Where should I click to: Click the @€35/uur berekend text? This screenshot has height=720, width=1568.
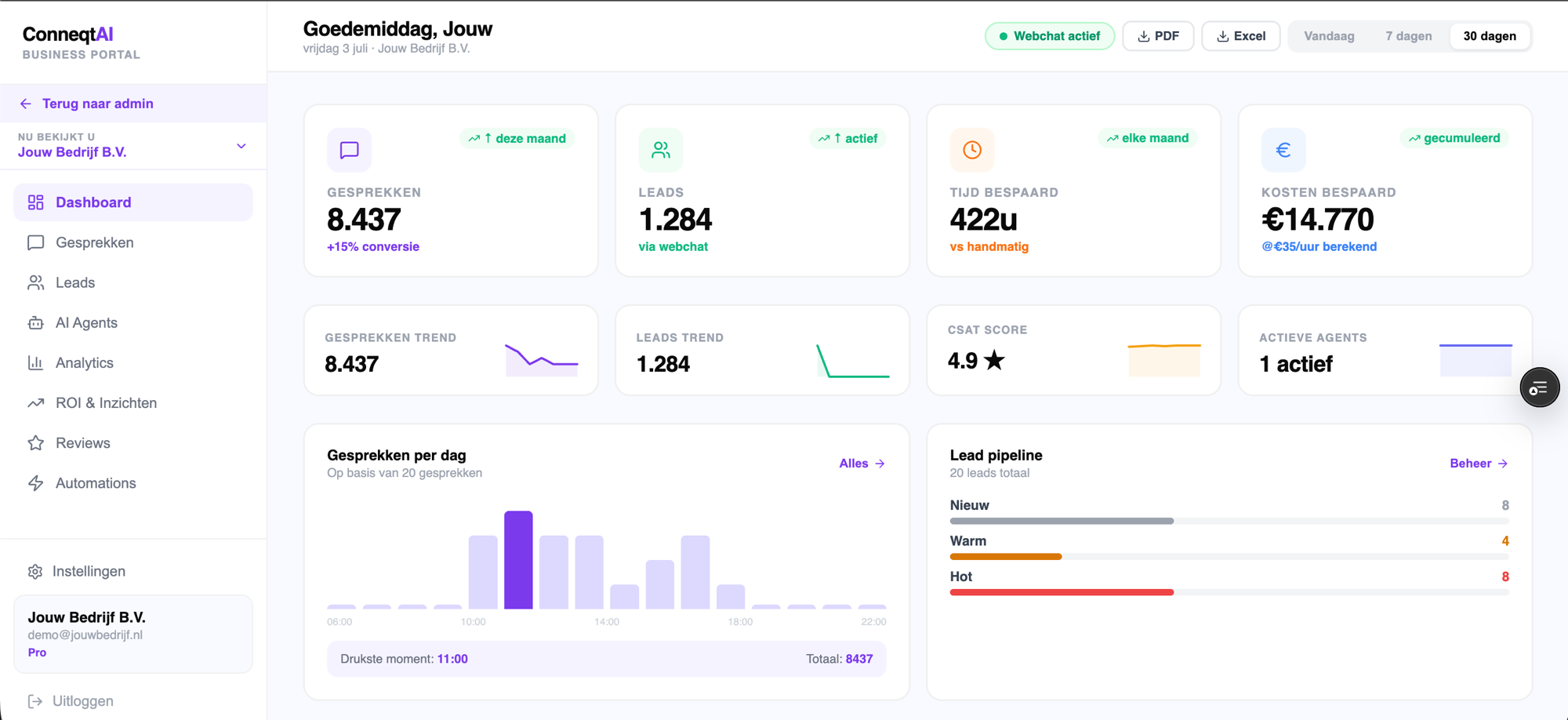tap(1319, 246)
